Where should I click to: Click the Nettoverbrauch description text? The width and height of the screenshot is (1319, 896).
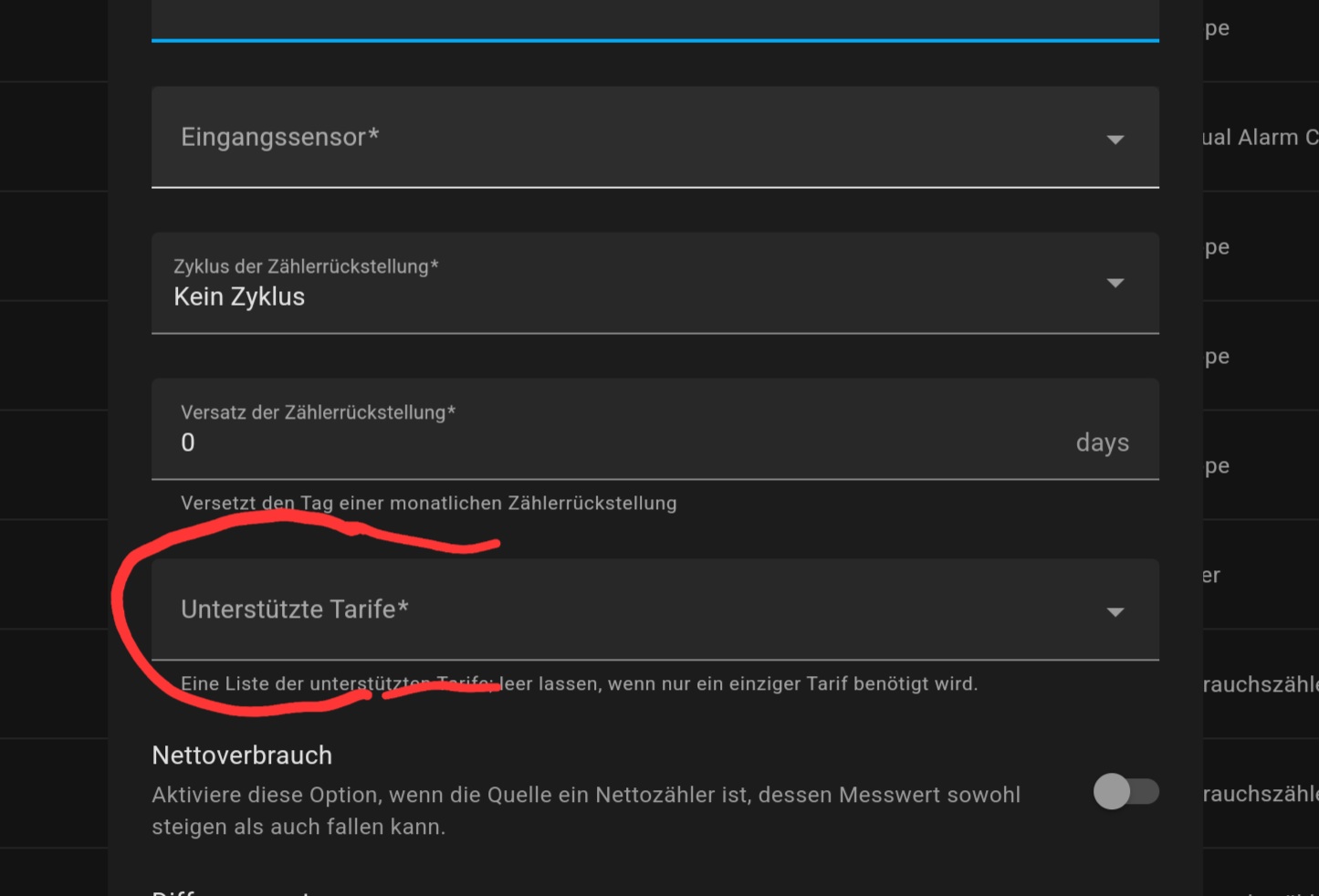tap(585, 795)
